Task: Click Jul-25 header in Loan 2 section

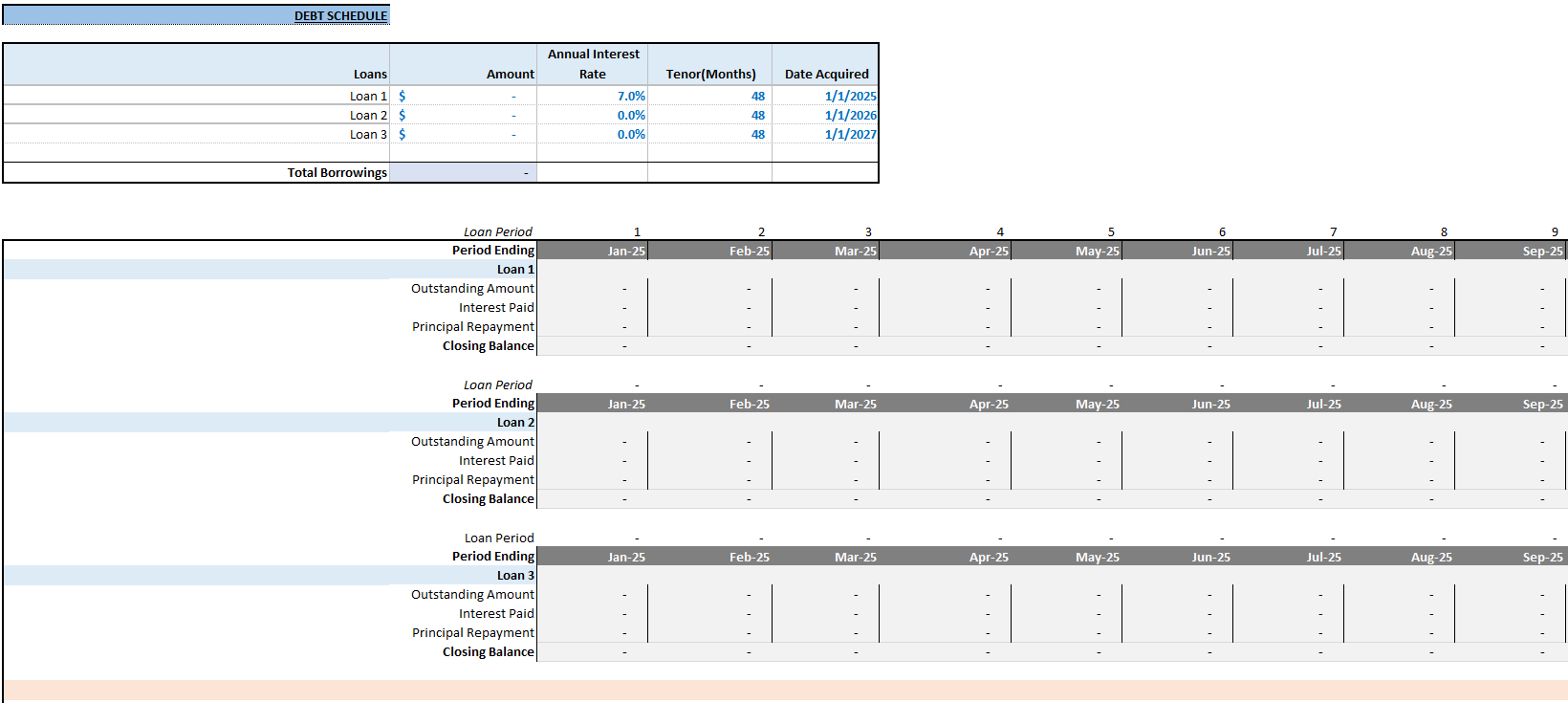Action: coord(1288,404)
